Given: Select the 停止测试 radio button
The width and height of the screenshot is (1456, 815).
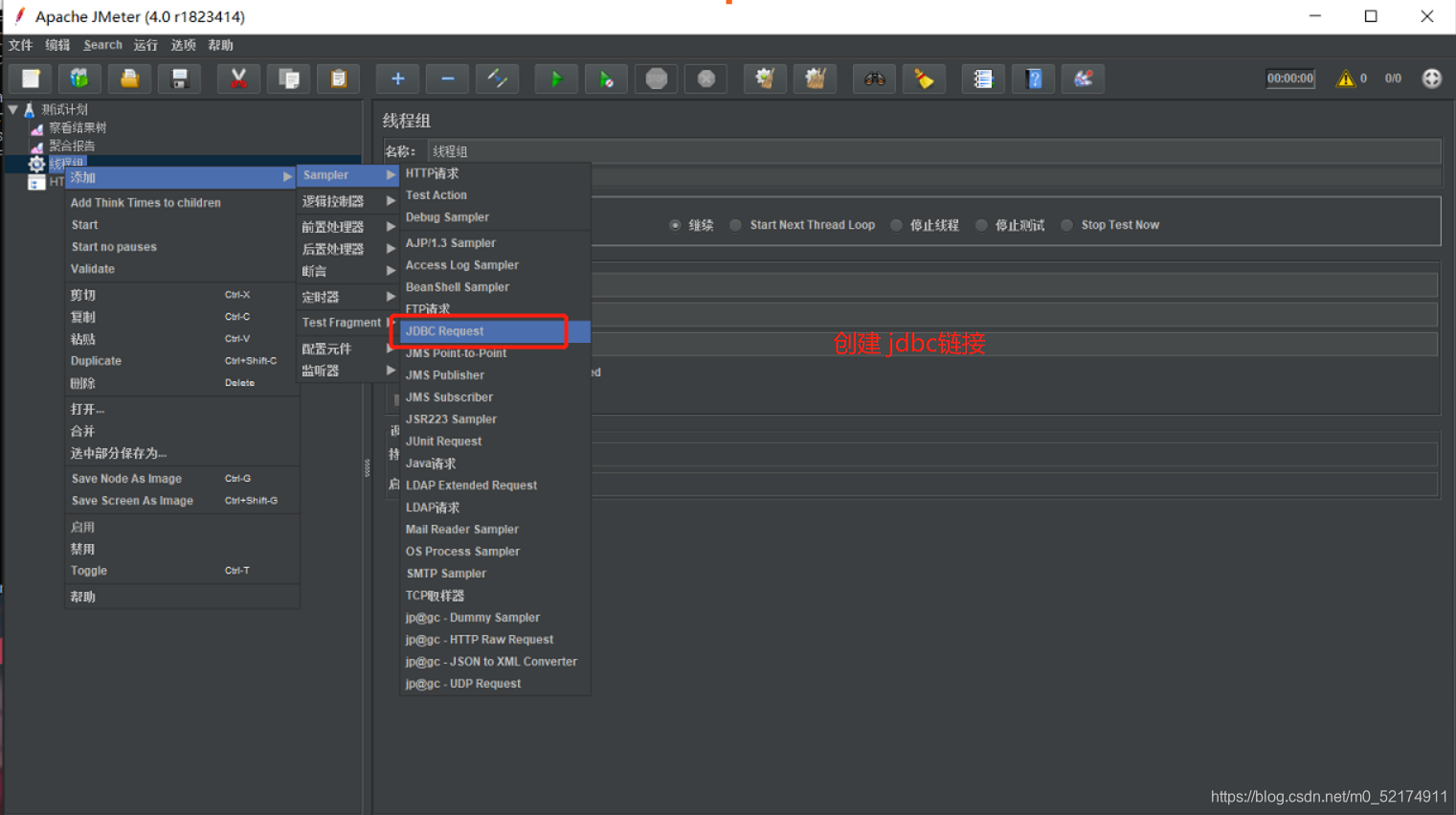Looking at the screenshot, I should [981, 225].
